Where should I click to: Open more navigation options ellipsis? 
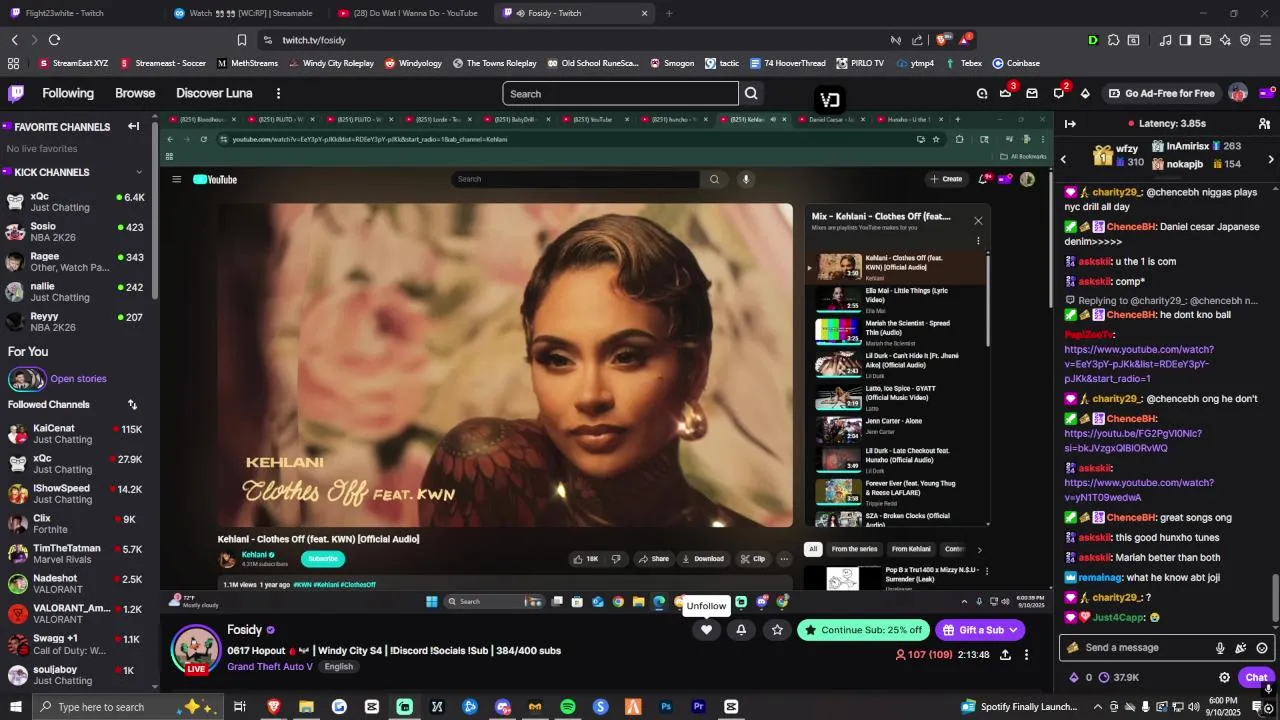[x=278, y=93]
